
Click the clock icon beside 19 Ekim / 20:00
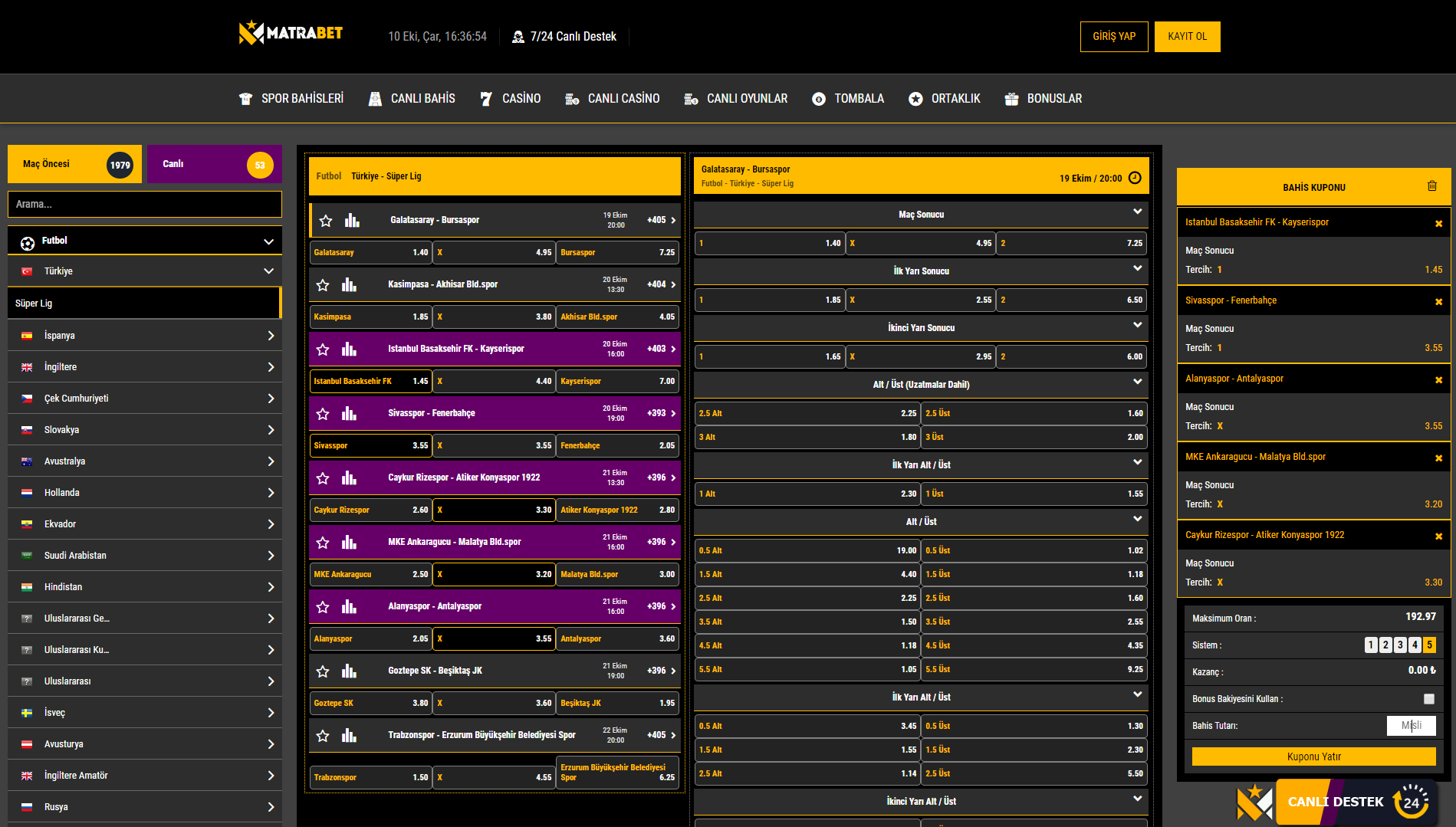[x=1136, y=178]
